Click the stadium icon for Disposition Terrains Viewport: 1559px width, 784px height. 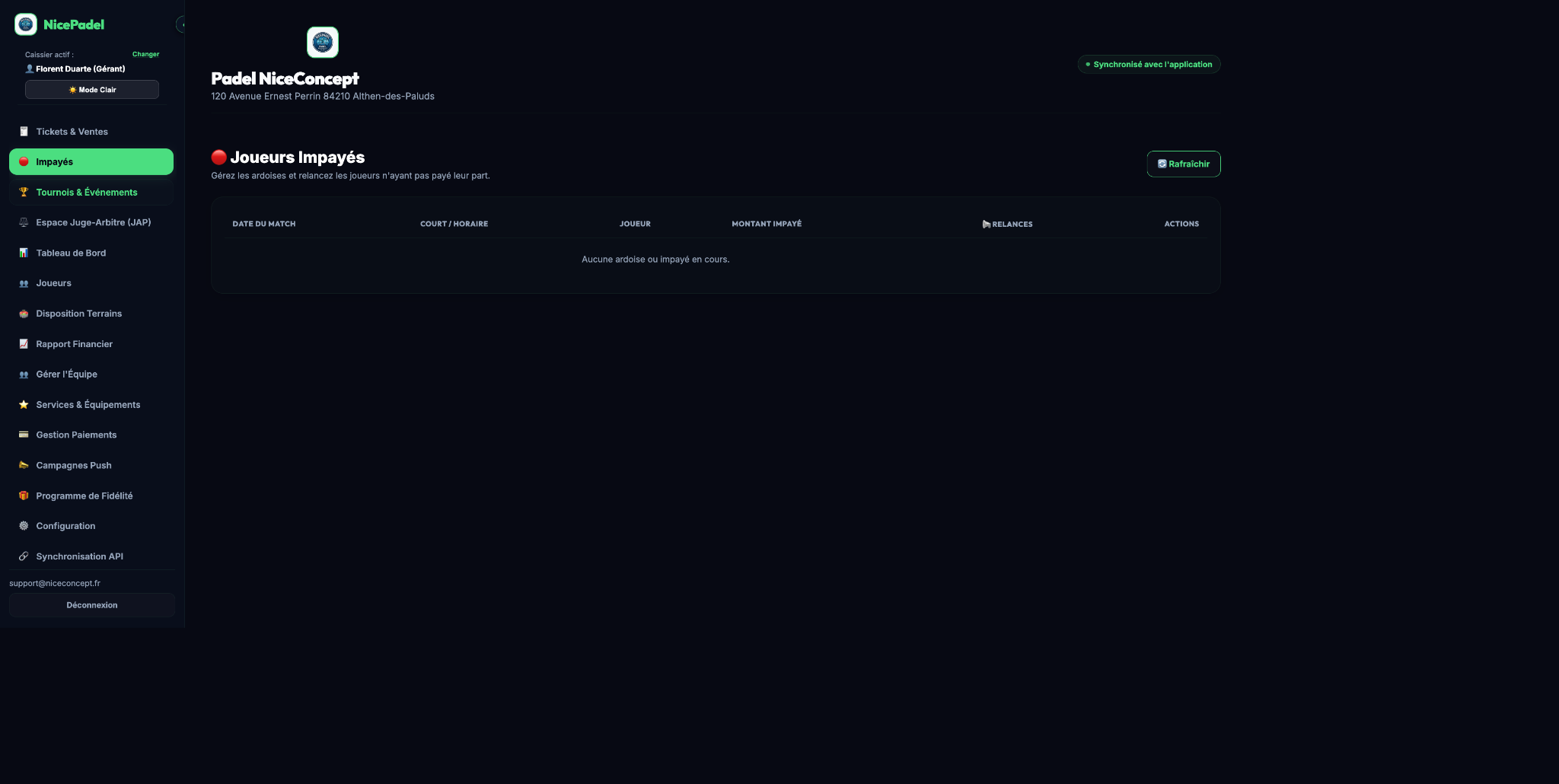24,314
